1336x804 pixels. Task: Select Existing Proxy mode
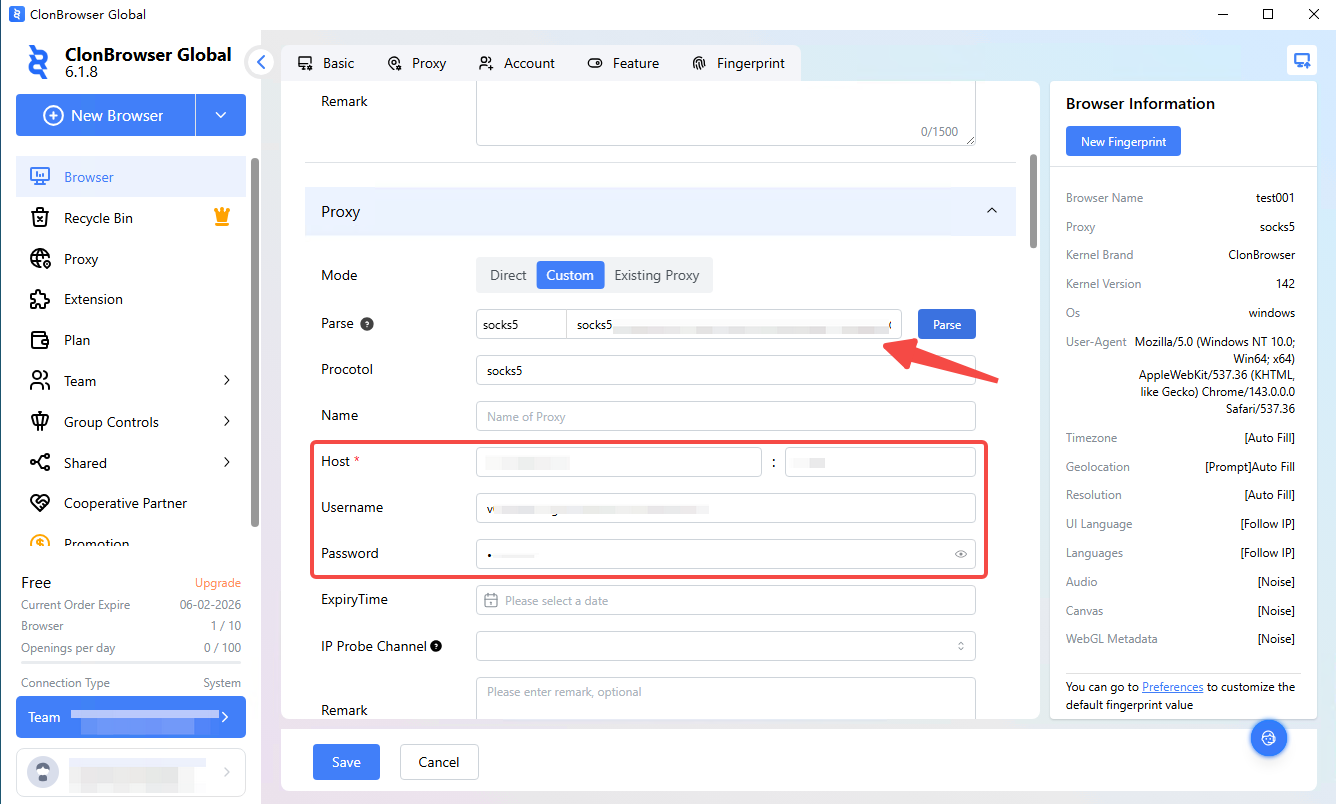(x=656, y=275)
